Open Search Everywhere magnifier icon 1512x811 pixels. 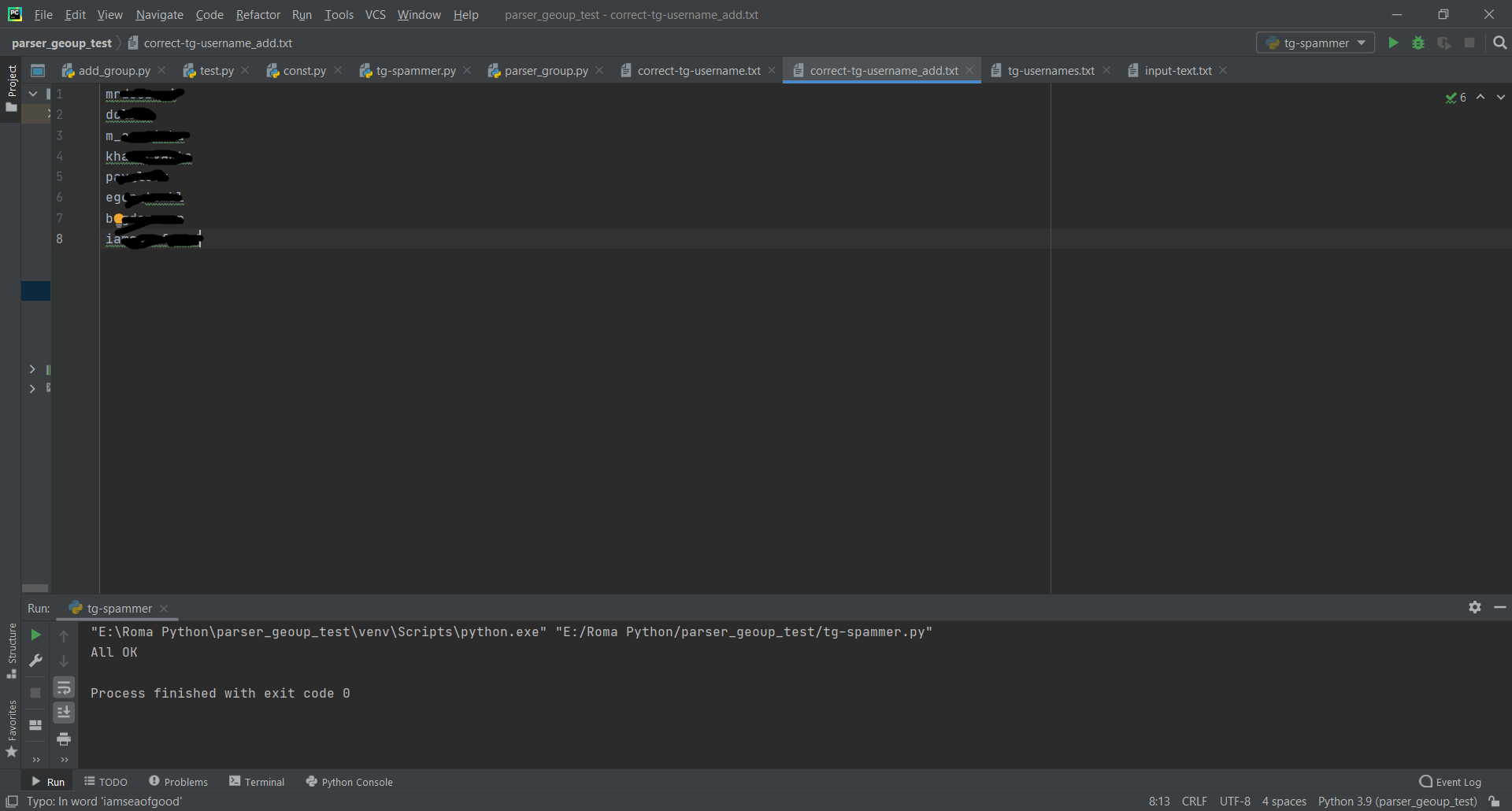1499,43
